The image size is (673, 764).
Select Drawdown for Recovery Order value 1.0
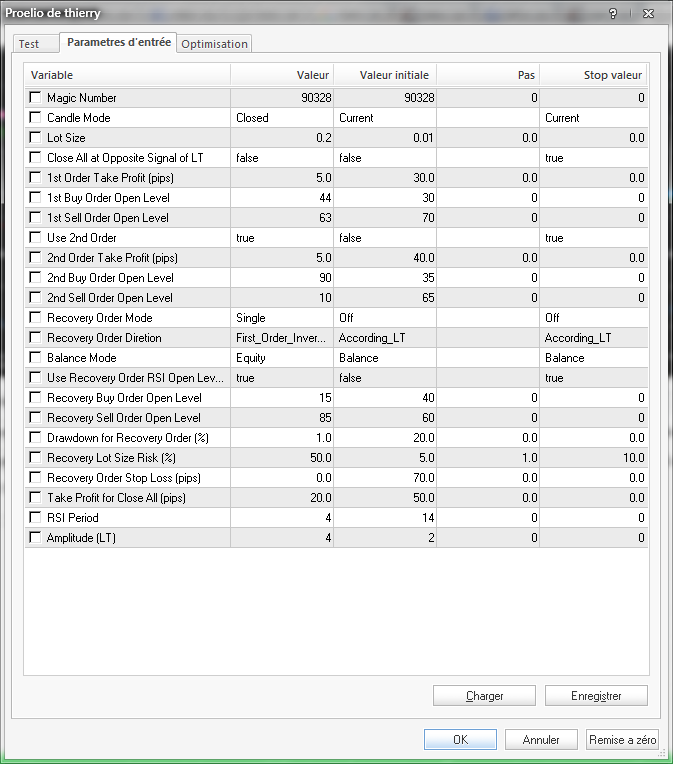click(282, 438)
